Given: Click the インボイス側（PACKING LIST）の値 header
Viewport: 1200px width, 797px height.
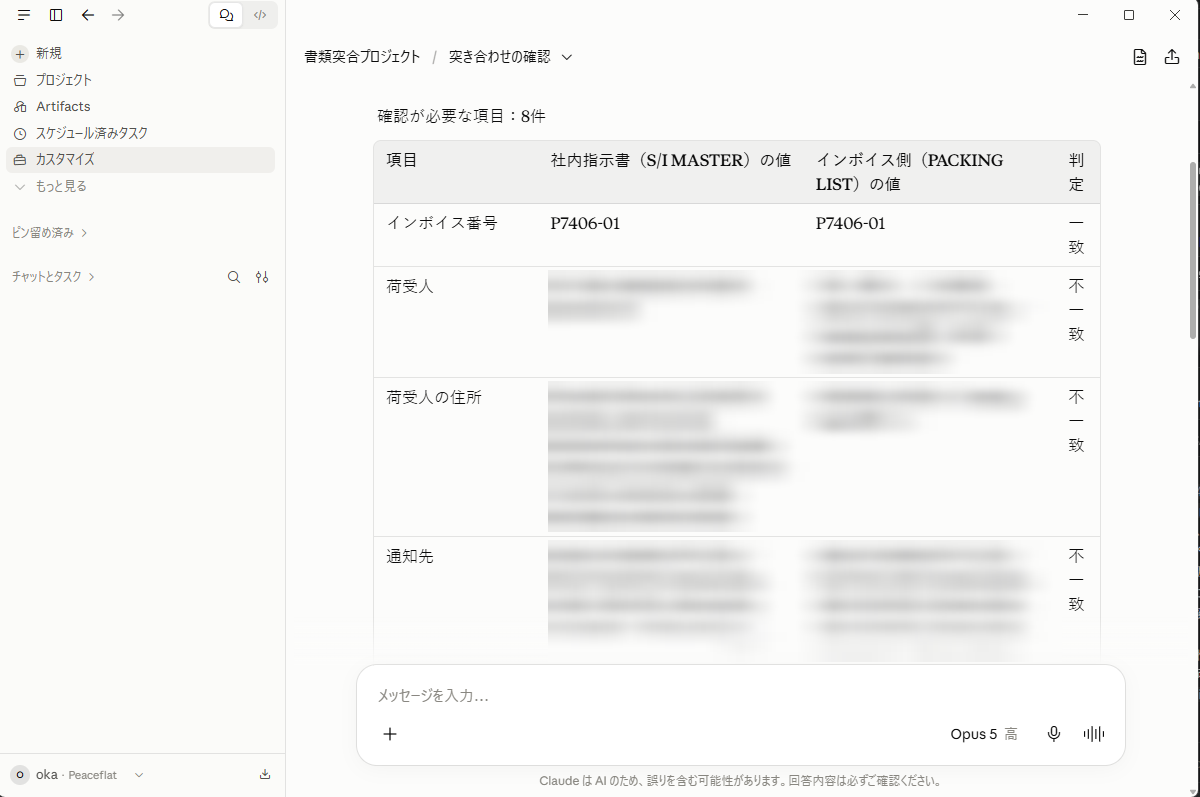Looking at the screenshot, I should 909,172.
